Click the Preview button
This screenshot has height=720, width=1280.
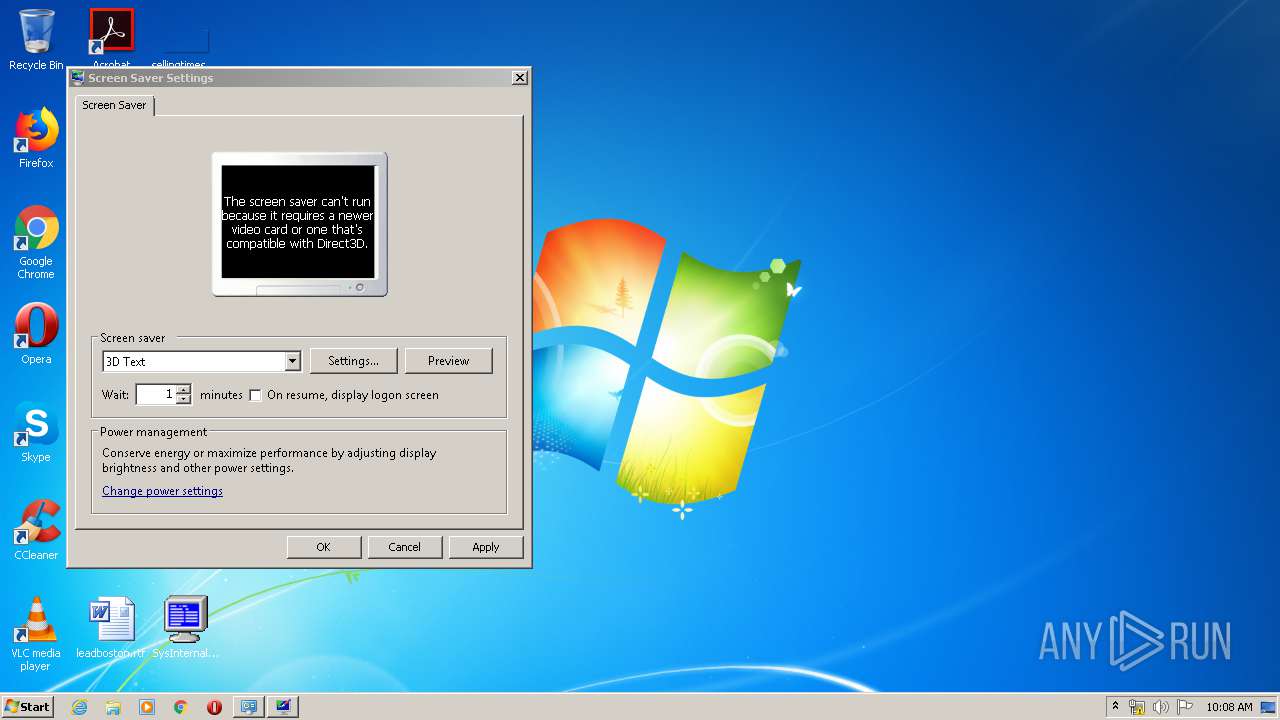(448, 361)
